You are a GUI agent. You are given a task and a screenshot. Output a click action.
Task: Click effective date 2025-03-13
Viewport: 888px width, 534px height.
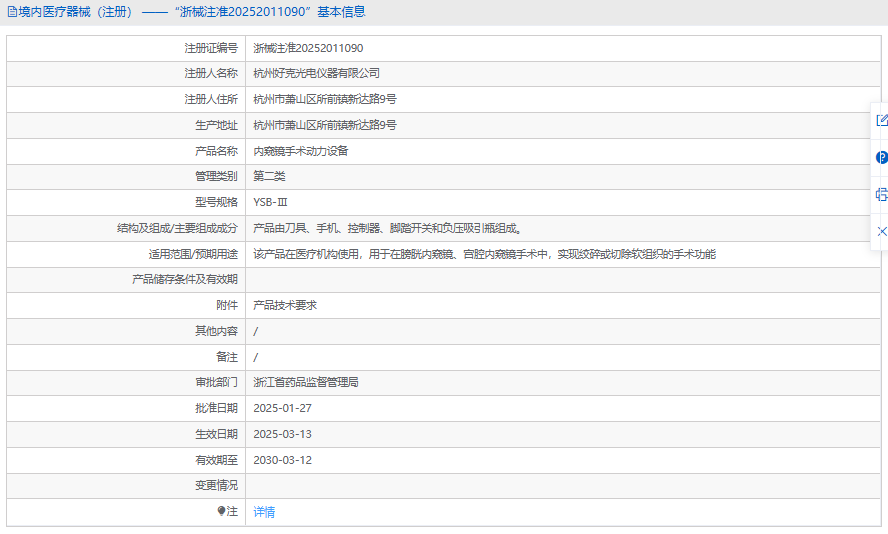(282, 434)
